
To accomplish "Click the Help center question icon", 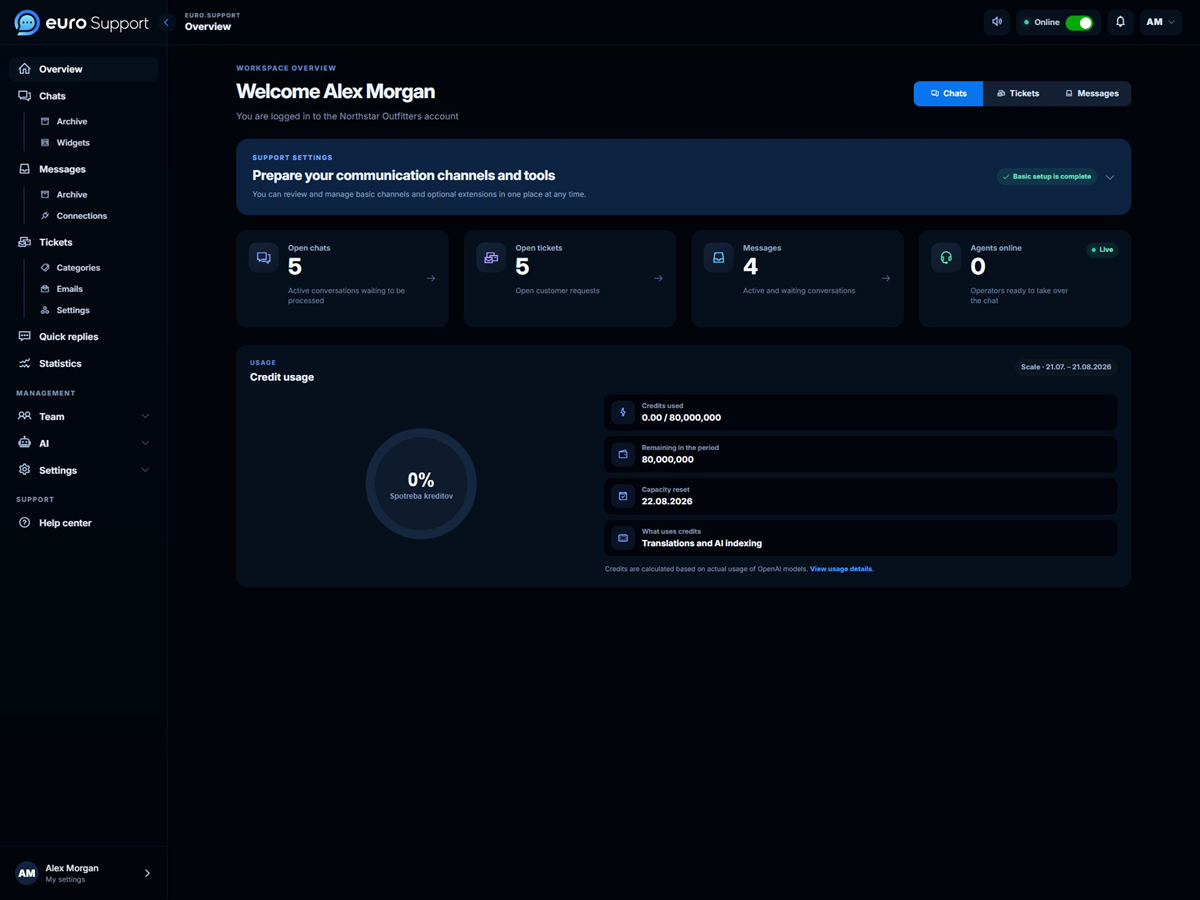I will (x=25, y=523).
